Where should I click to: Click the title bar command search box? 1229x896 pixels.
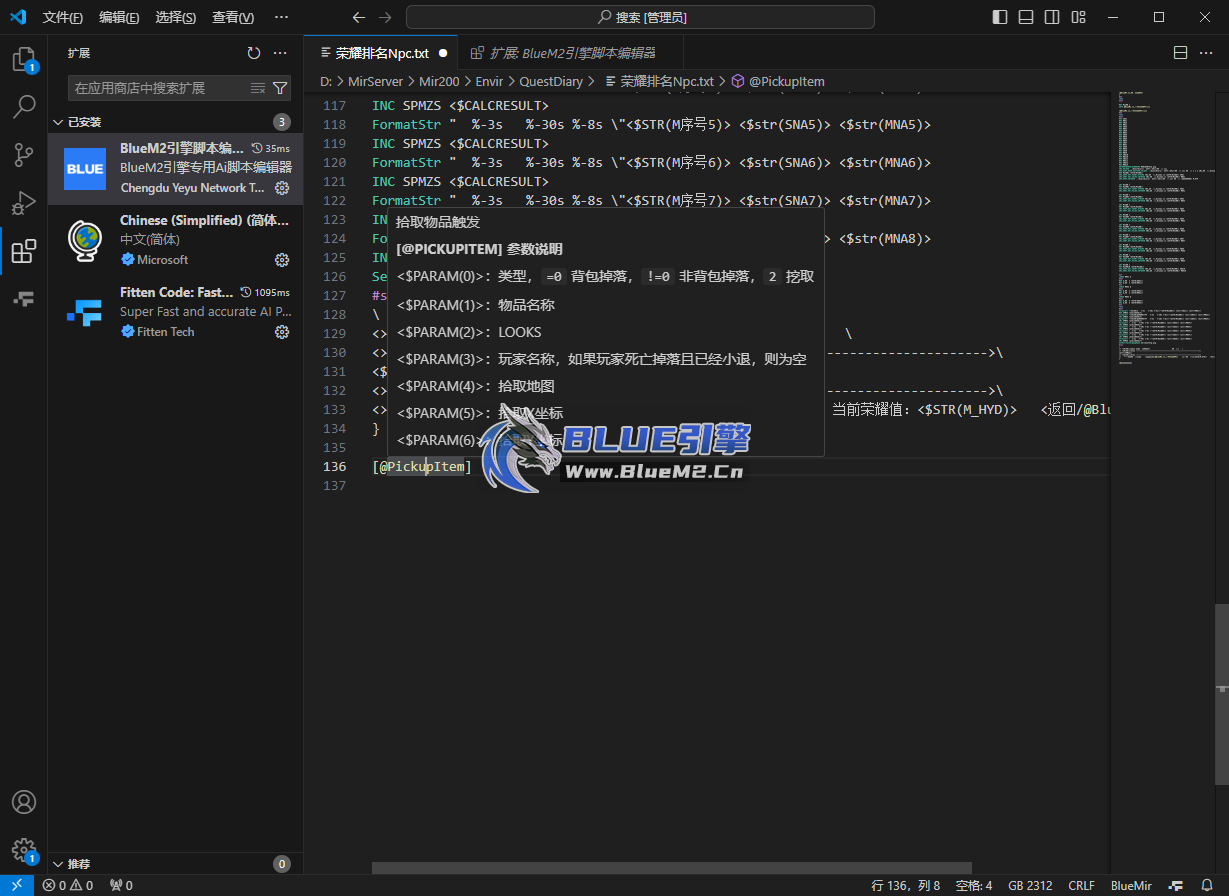coord(640,17)
